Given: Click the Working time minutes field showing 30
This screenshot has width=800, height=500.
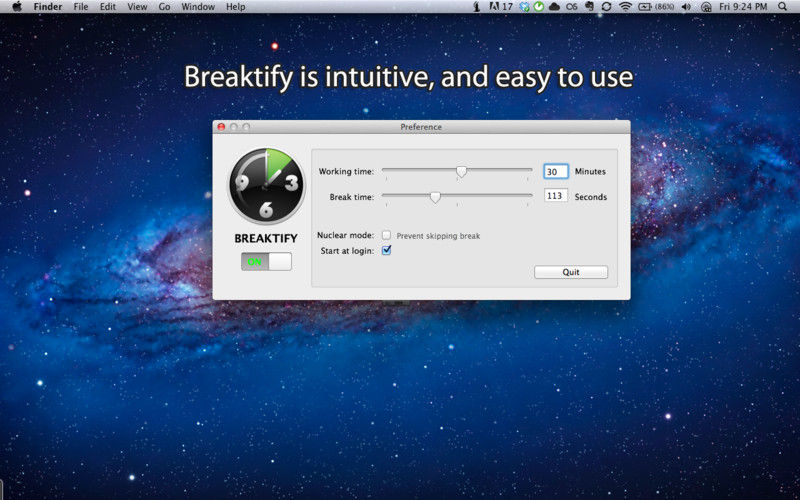Looking at the screenshot, I should (x=556, y=172).
